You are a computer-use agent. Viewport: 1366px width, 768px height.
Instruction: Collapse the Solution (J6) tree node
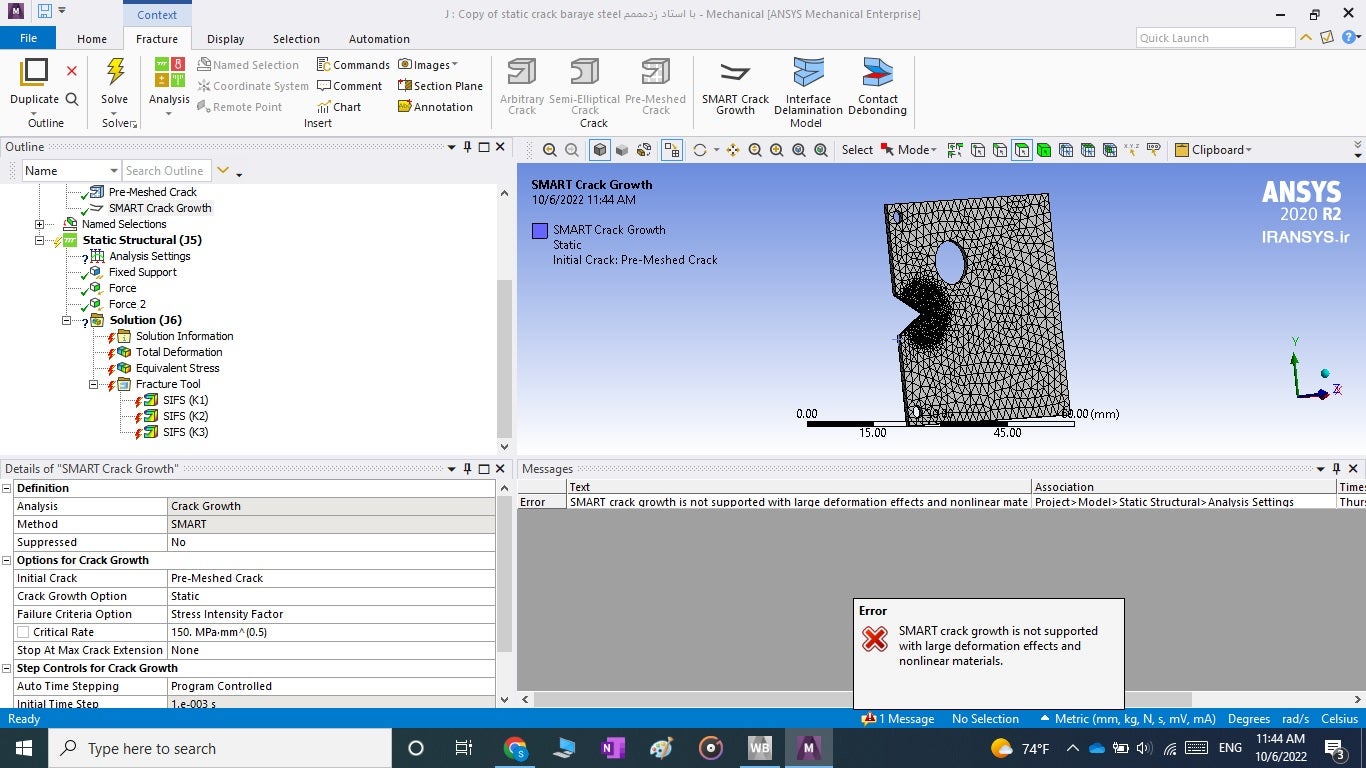[67, 320]
